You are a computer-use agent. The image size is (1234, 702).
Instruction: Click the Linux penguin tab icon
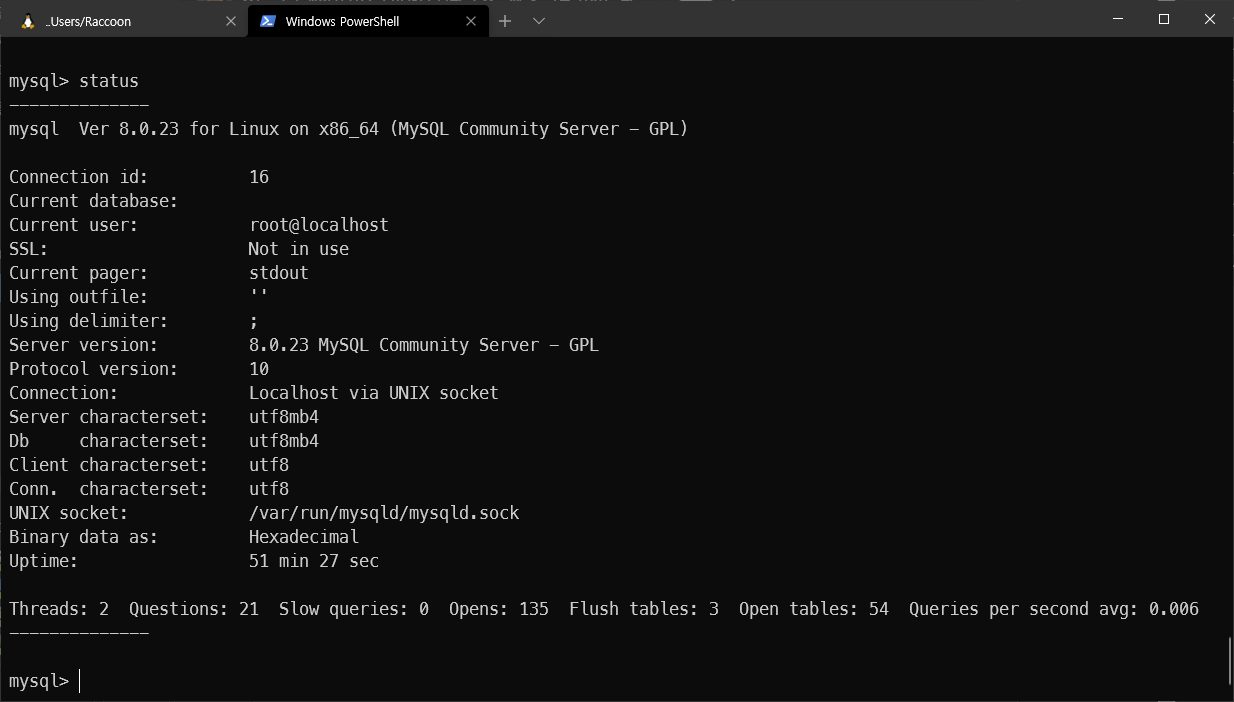pos(27,21)
